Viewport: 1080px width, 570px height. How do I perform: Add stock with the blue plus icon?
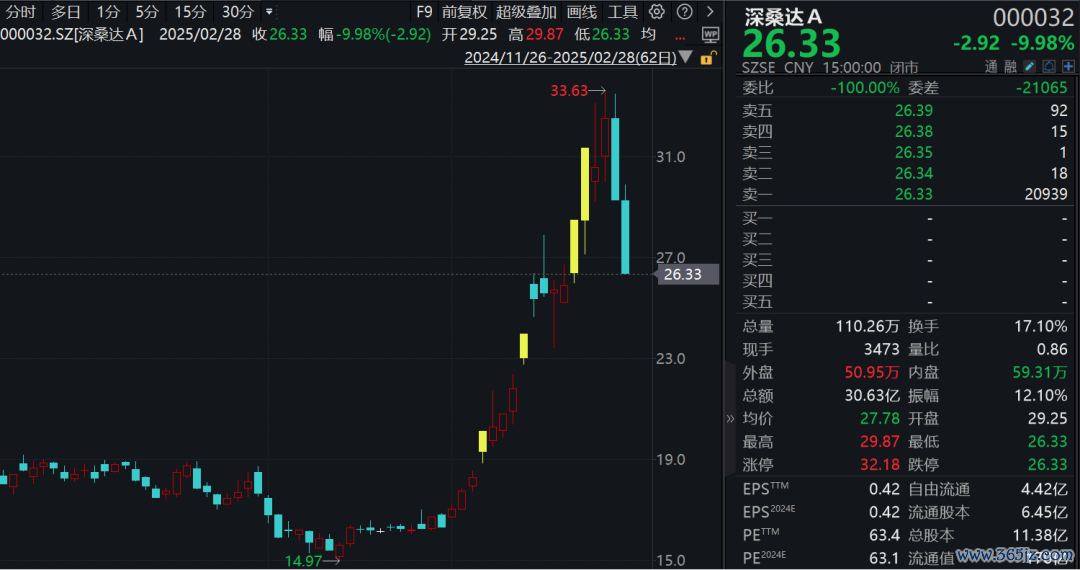1068,66
